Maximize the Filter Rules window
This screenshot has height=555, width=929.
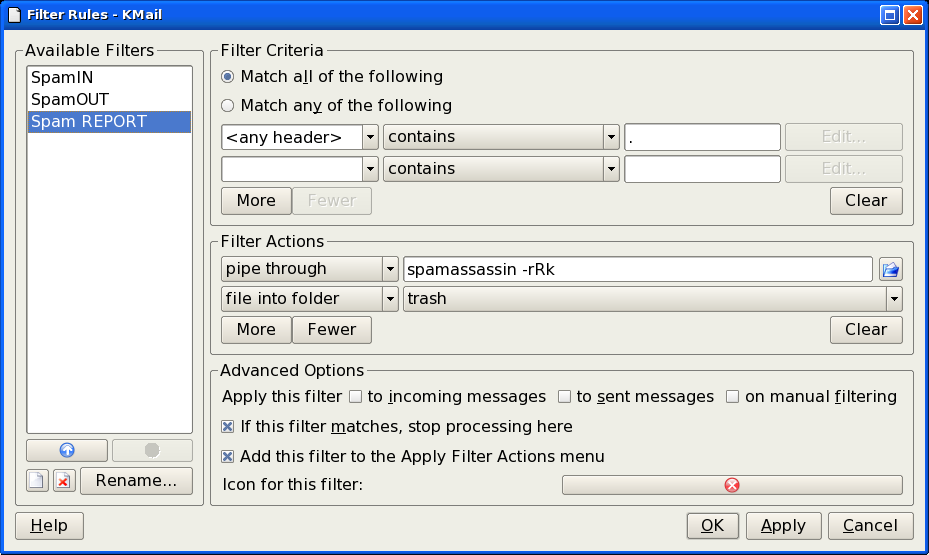click(x=889, y=15)
